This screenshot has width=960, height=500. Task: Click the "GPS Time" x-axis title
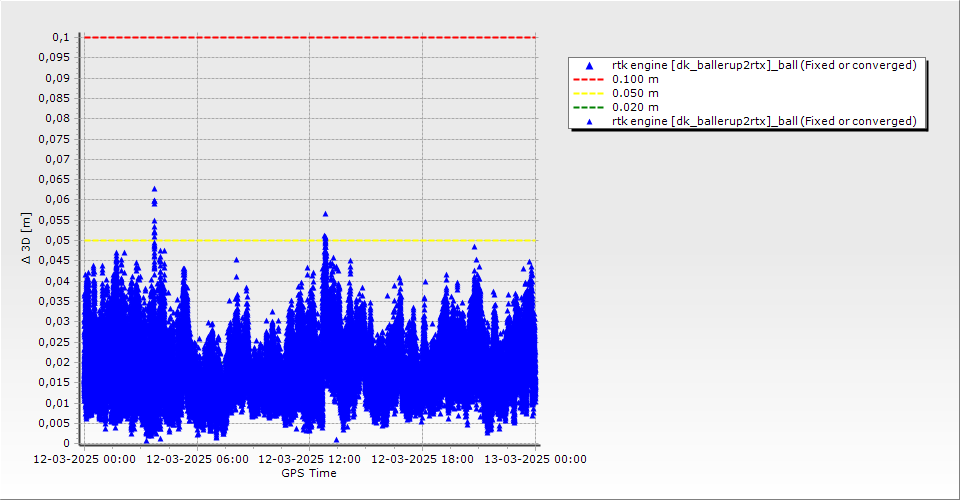[x=309, y=473]
